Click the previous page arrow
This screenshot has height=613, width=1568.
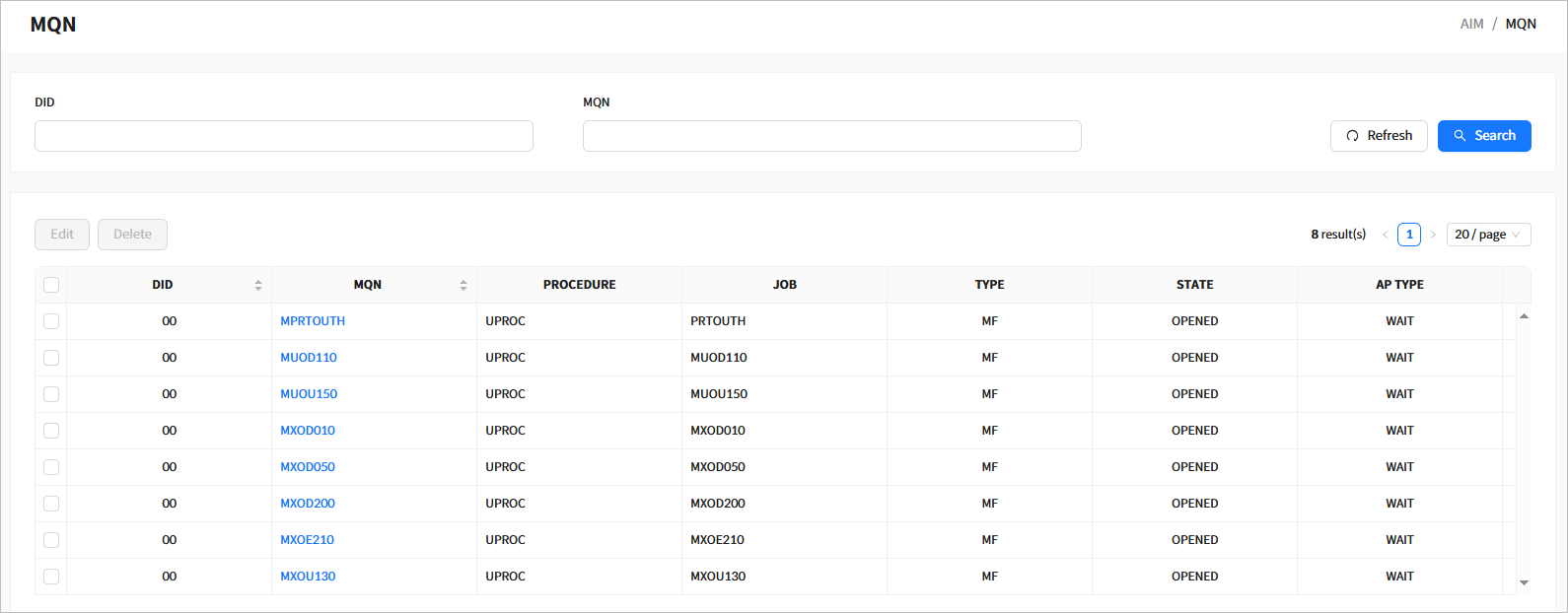1386,235
